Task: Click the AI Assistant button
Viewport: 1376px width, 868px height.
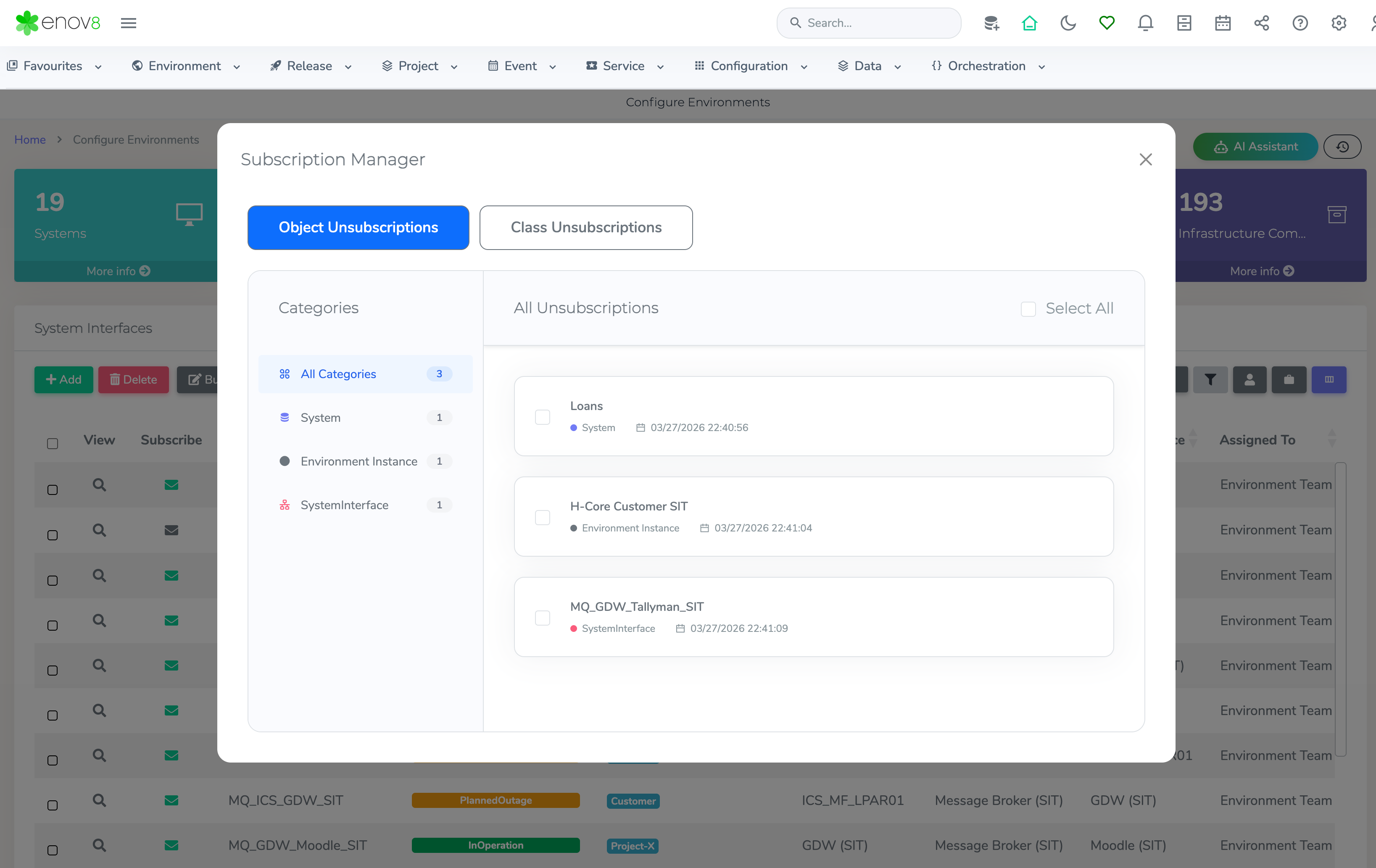Action: pos(1255,146)
